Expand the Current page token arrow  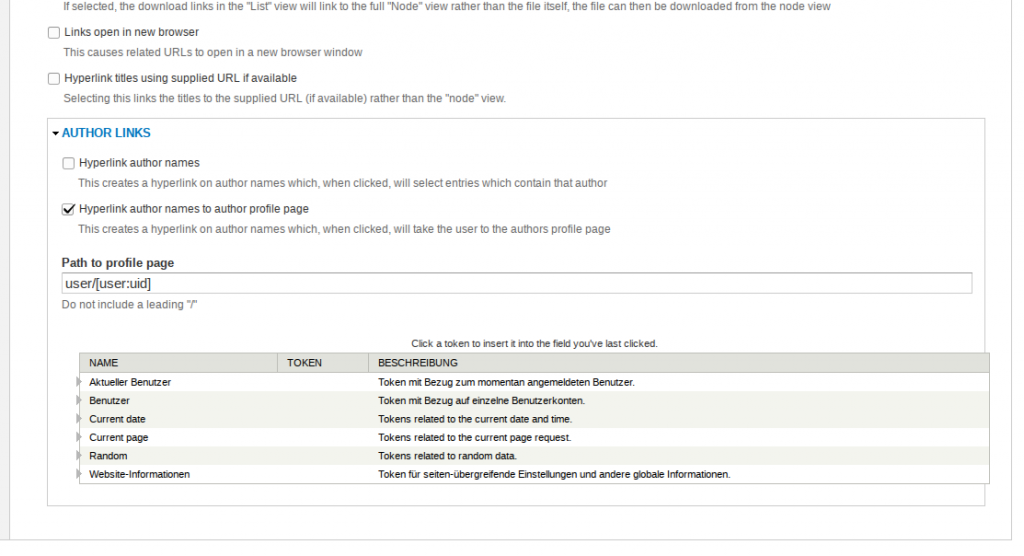click(x=80, y=437)
